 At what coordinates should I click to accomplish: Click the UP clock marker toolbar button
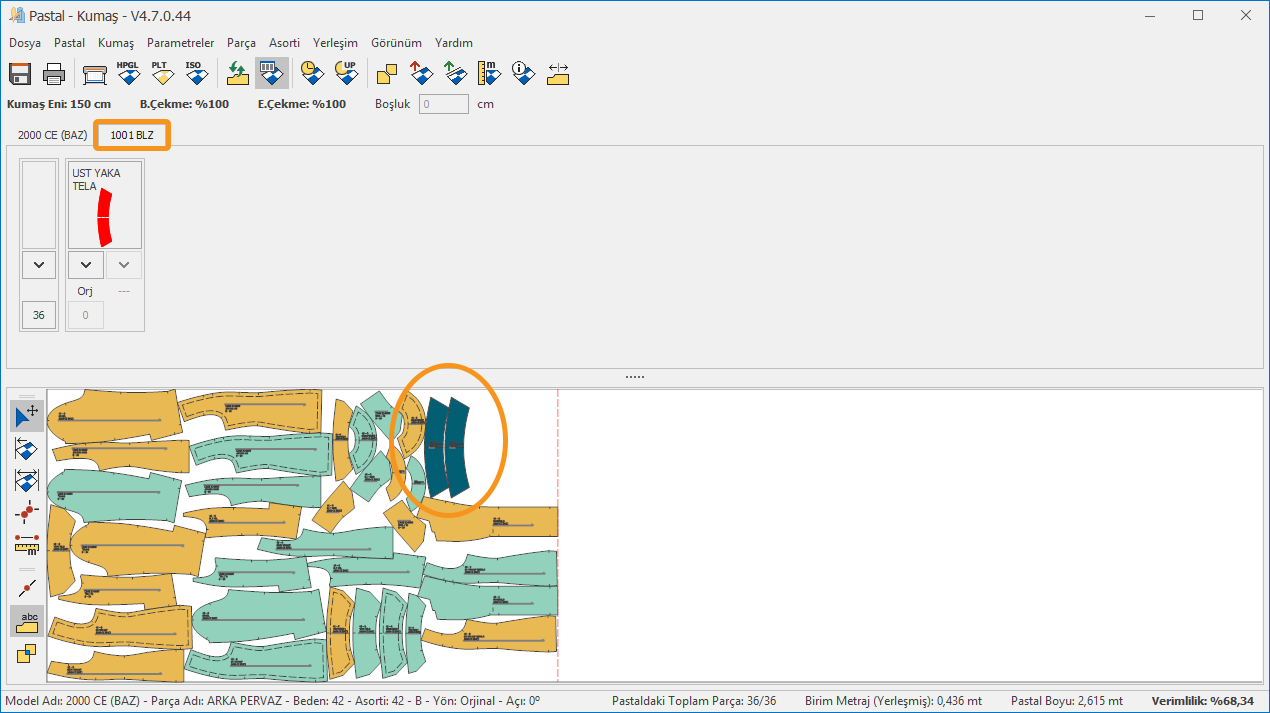pyautogui.click(x=345, y=74)
